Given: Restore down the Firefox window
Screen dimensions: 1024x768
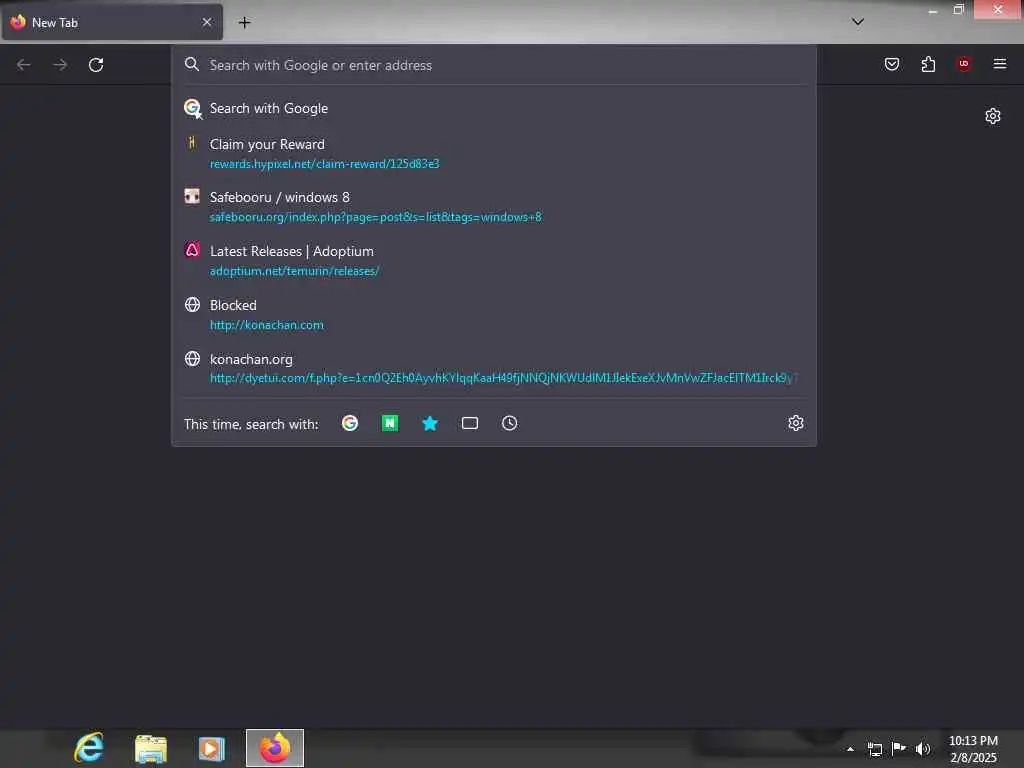Looking at the screenshot, I should point(959,9).
